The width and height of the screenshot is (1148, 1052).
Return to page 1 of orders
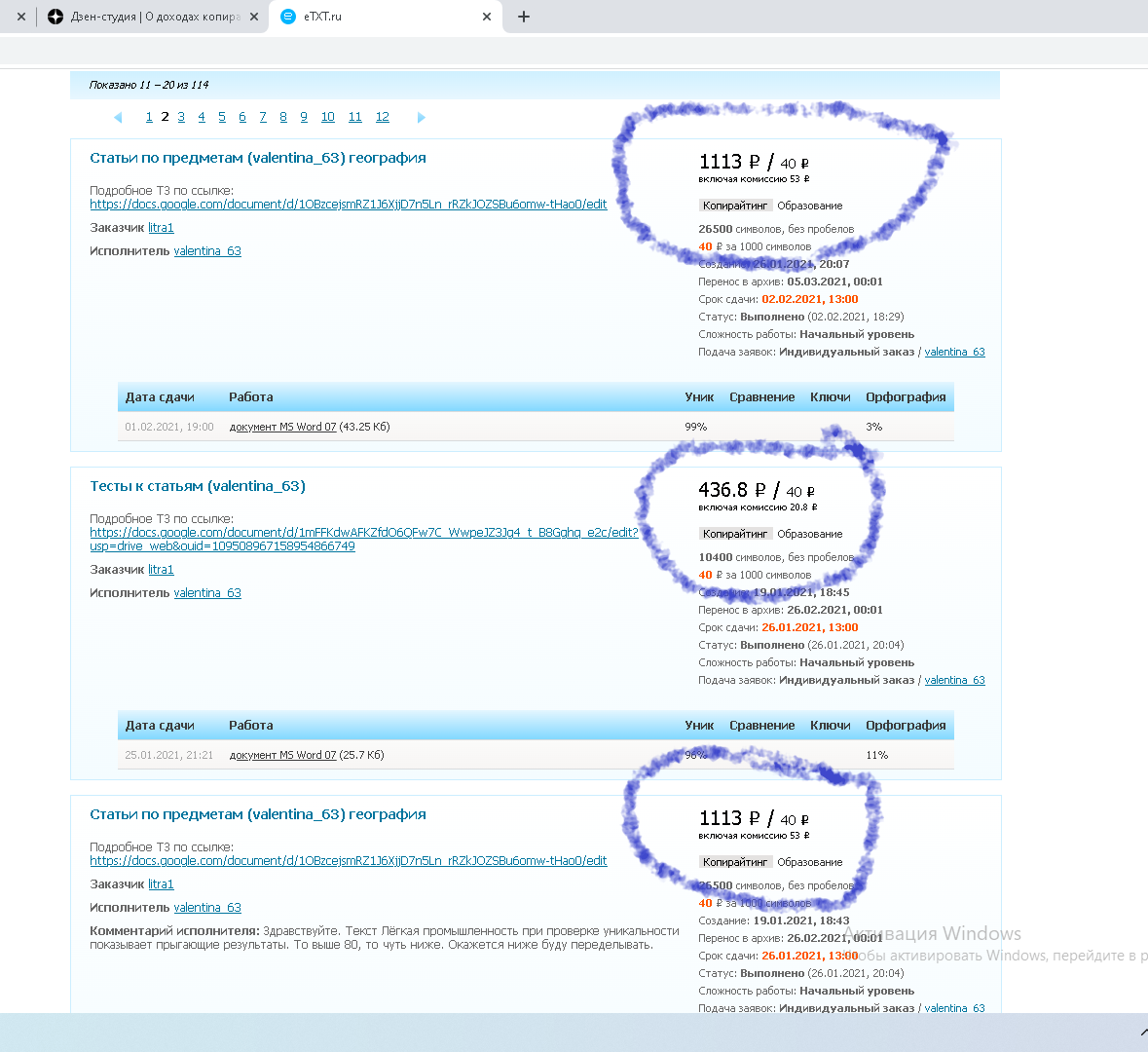coord(148,116)
